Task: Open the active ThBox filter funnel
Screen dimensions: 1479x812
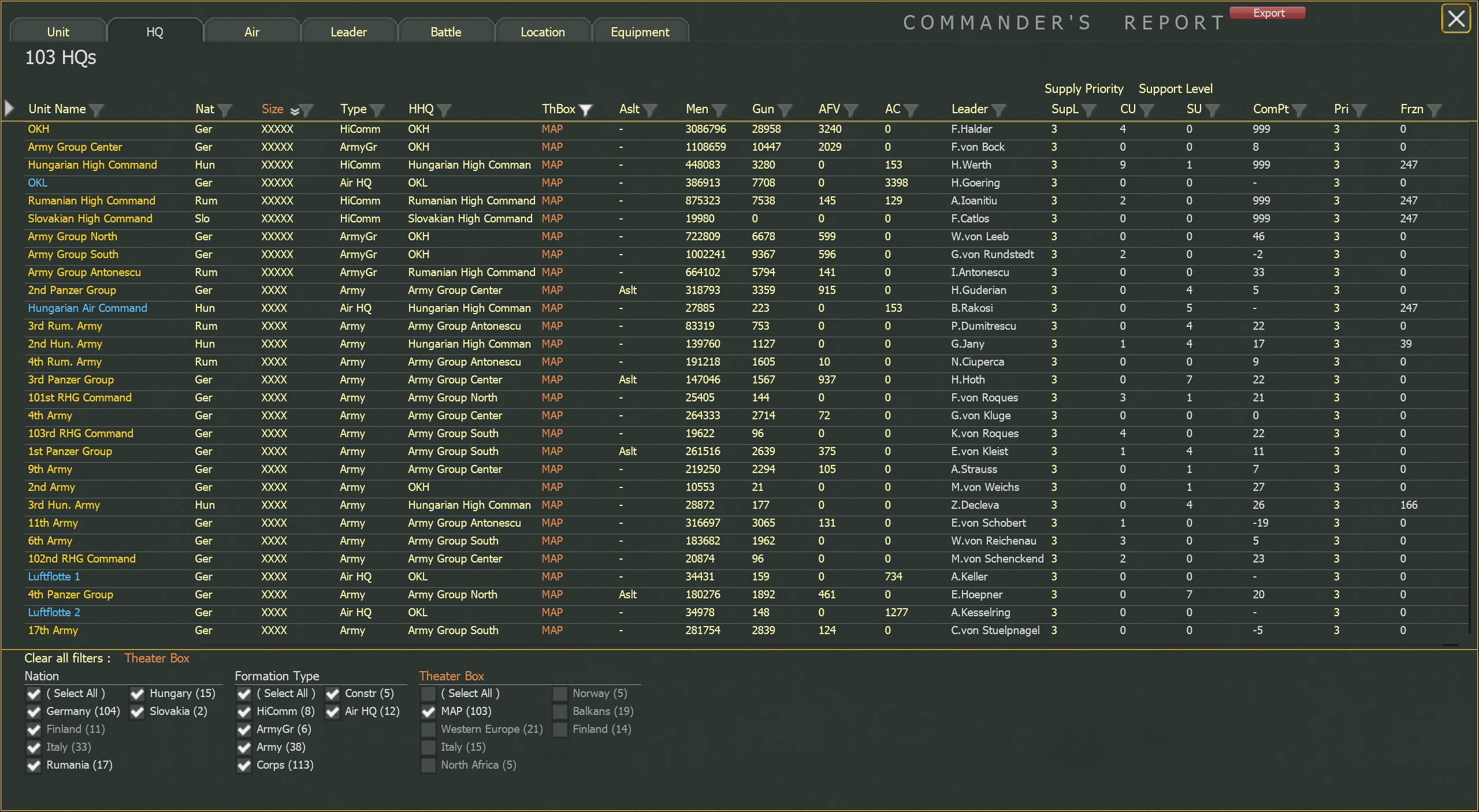Action: (586, 110)
